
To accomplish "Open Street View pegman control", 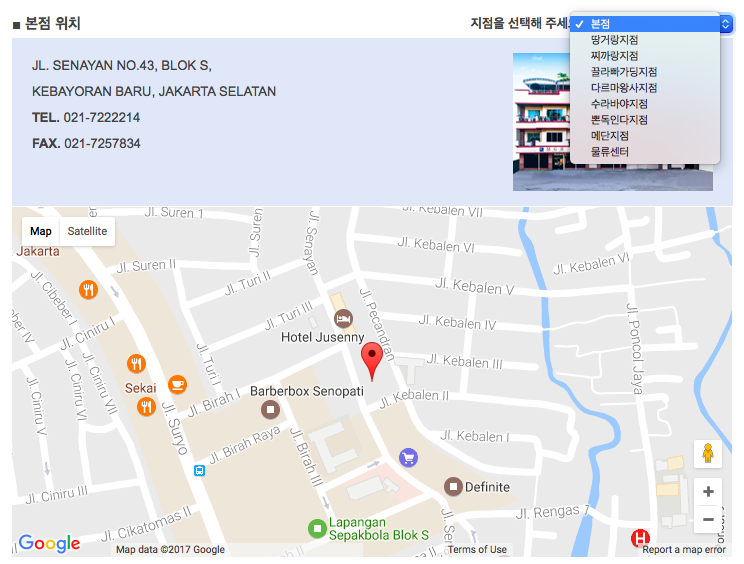I will (x=708, y=453).
